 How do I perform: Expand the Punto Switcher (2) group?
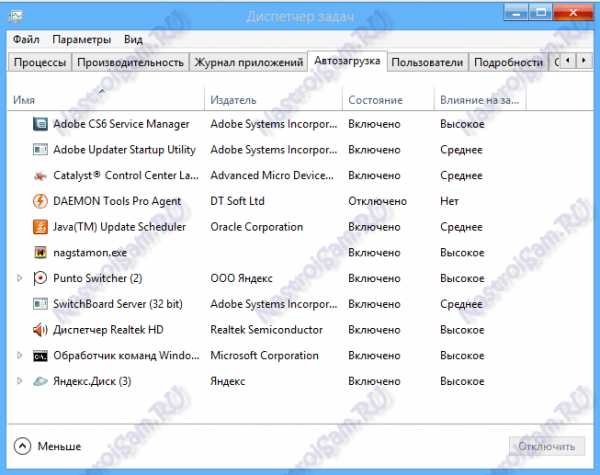click(20, 278)
